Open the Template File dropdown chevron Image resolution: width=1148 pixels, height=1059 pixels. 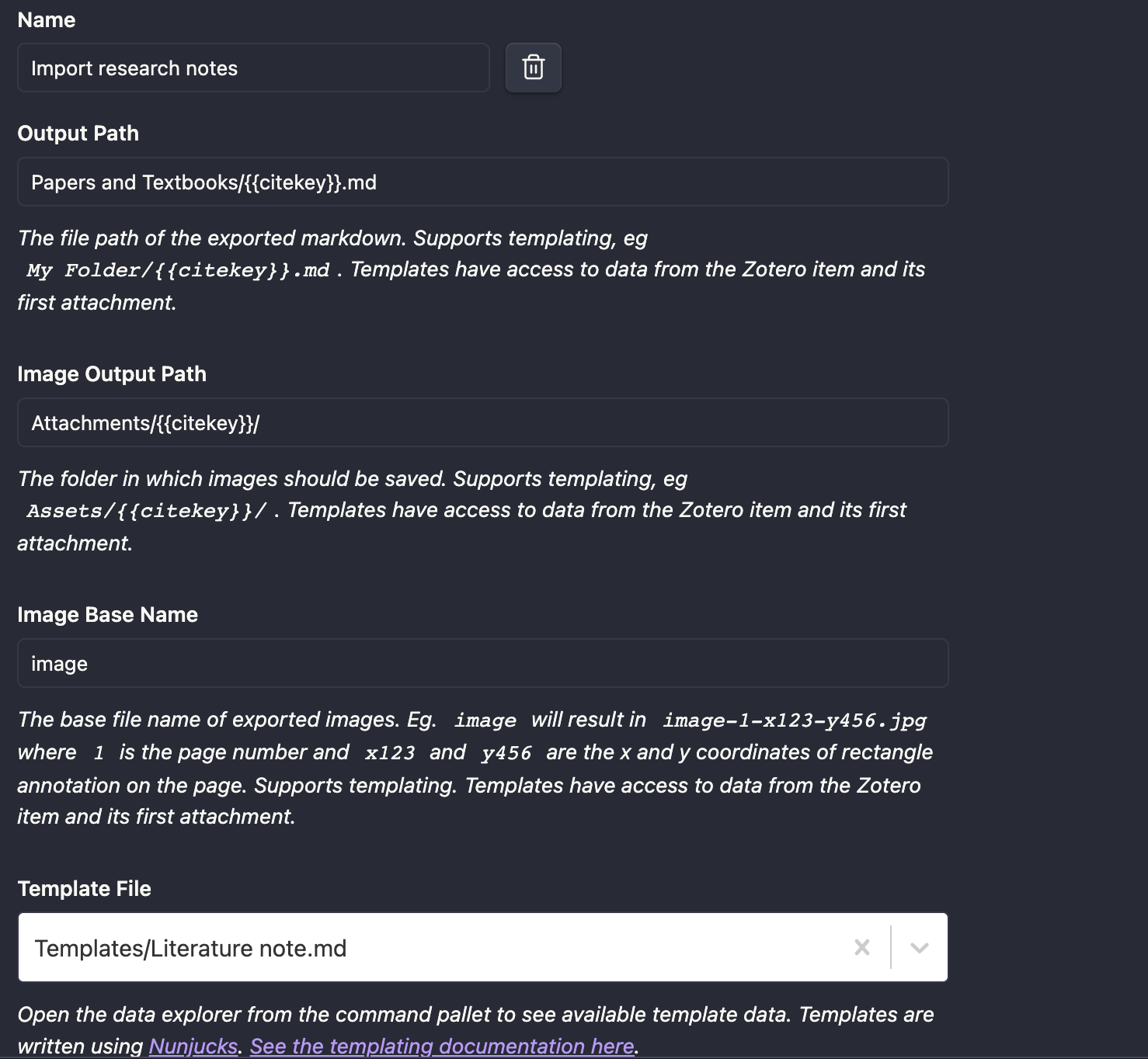(920, 947)
